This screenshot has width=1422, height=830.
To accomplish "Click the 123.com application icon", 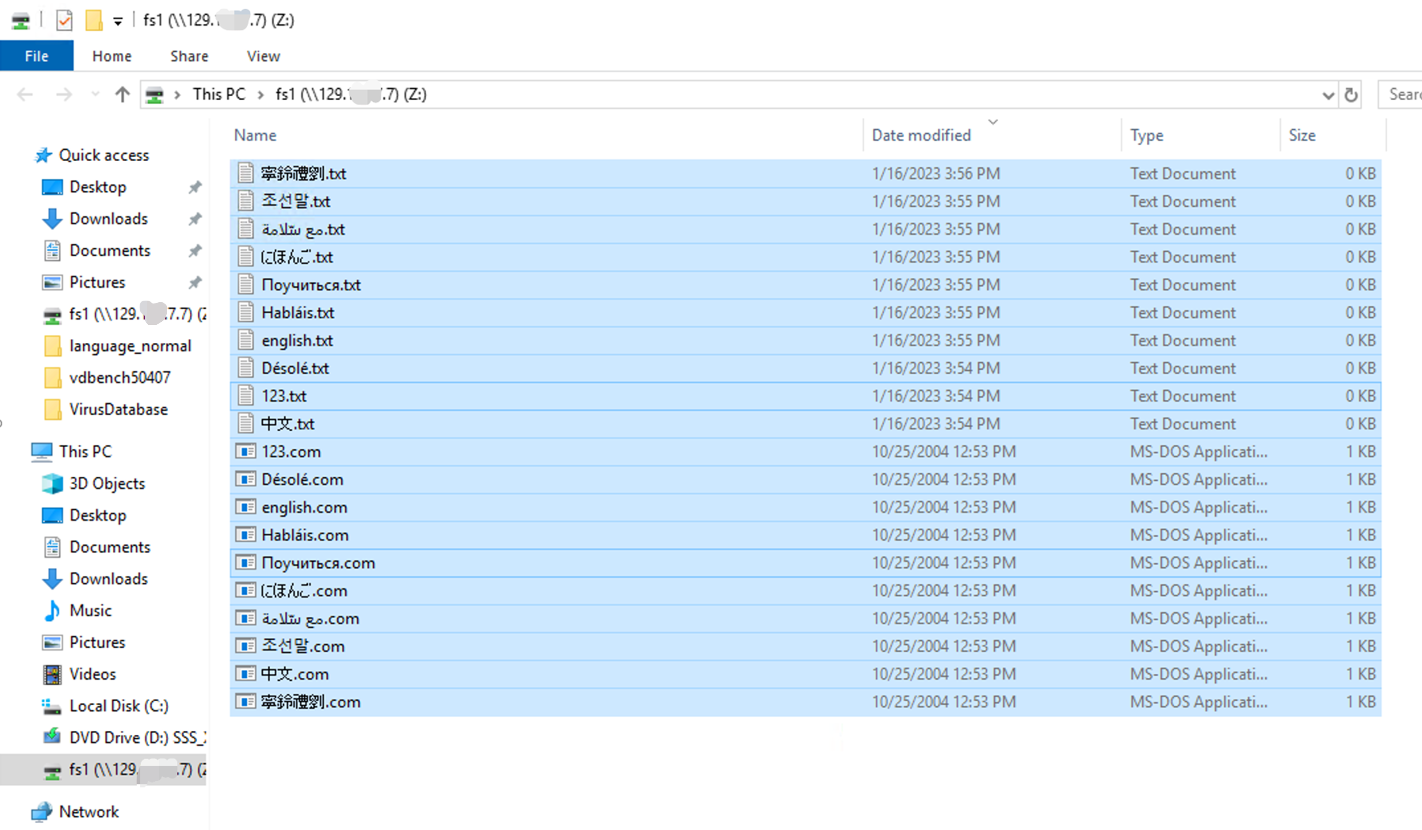I will (x=246, y=451).
